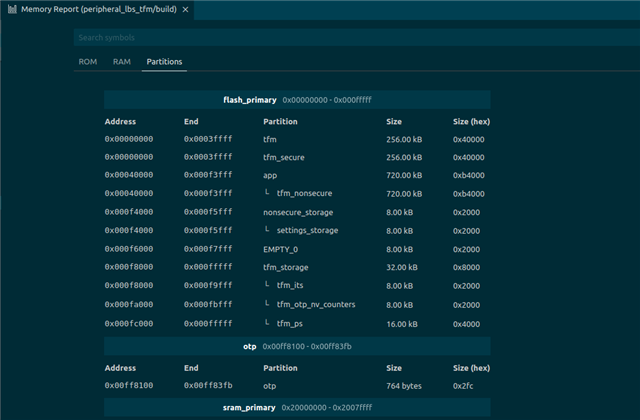The width and height of the screenshot is (640, 420).
Task: Click the tfm_otp_nv_counters child partition
Action: click(x=315, y=304)
